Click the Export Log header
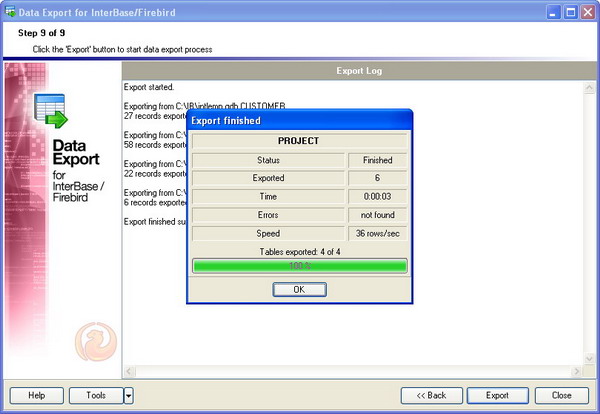 coord(359,71)
